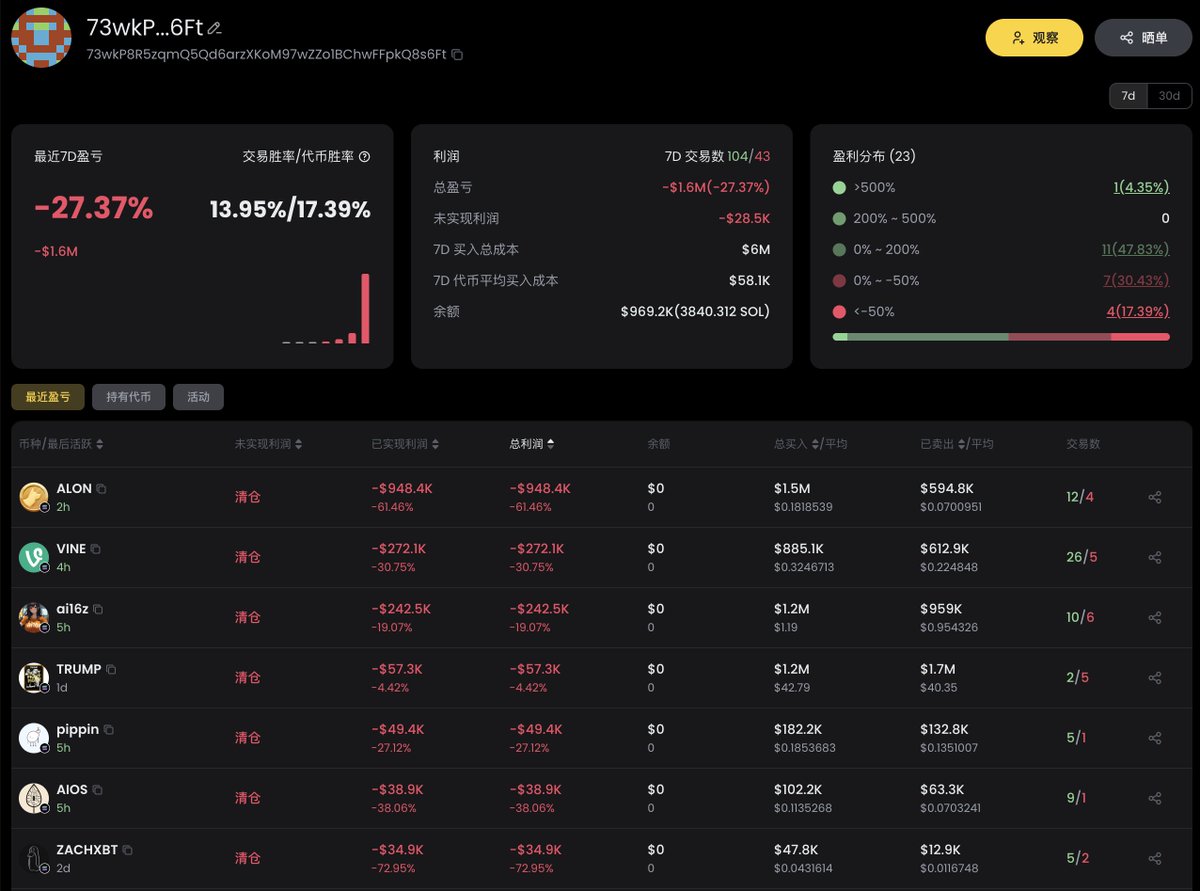Screen dimensions: 1200x891
Task: Open the <-50% count link 4(17.39%)
Action: 1138,311
